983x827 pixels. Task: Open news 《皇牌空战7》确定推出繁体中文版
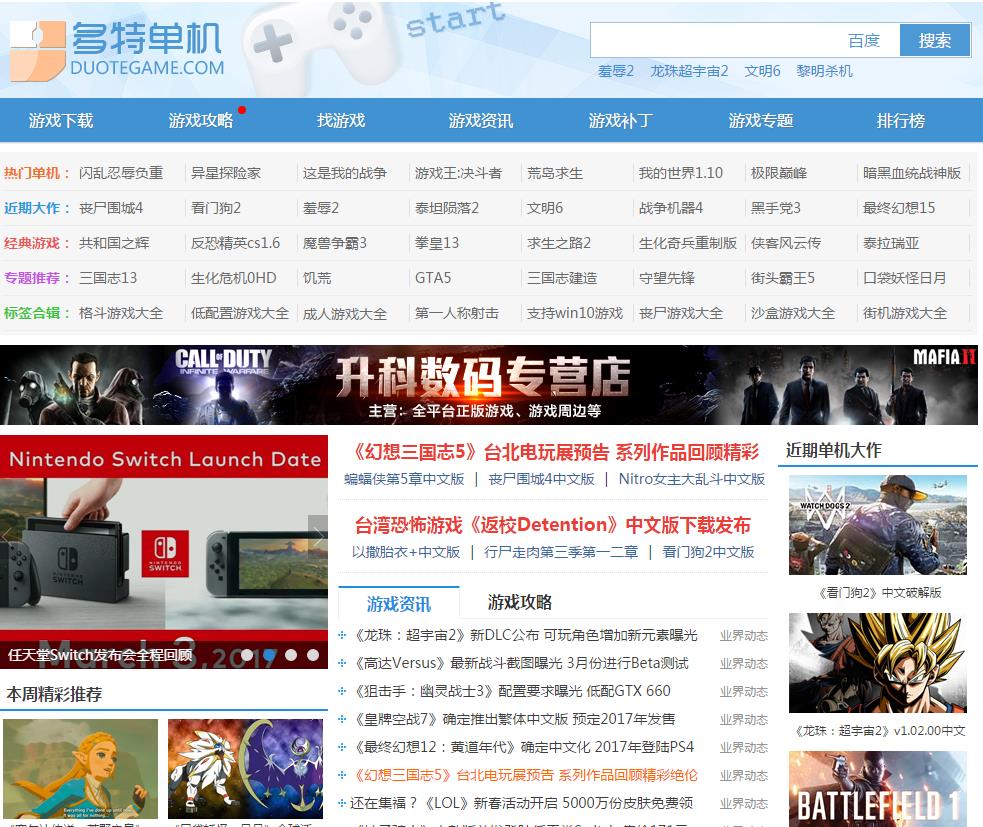point(513,719)
